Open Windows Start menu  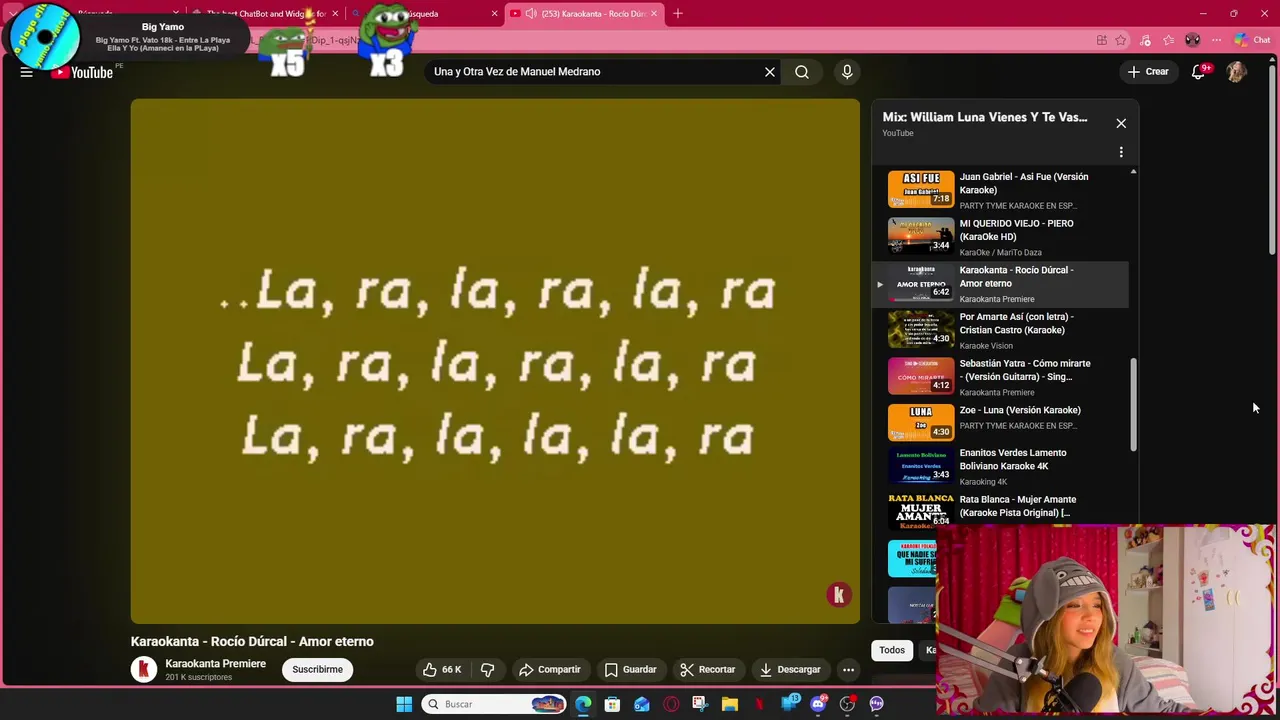click(x=404, y=704)
